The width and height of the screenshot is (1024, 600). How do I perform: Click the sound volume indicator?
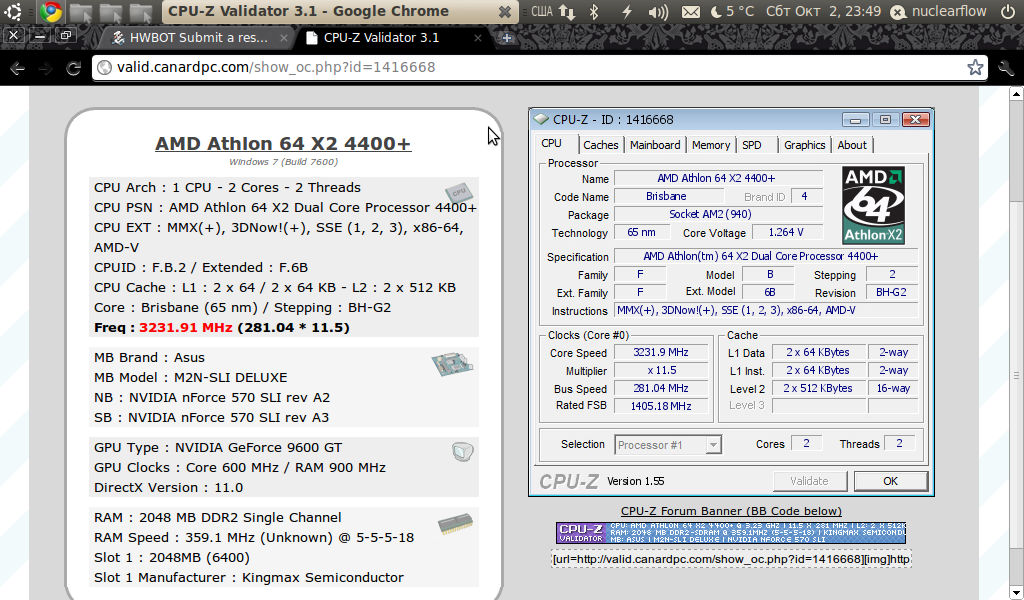(658, 12)
